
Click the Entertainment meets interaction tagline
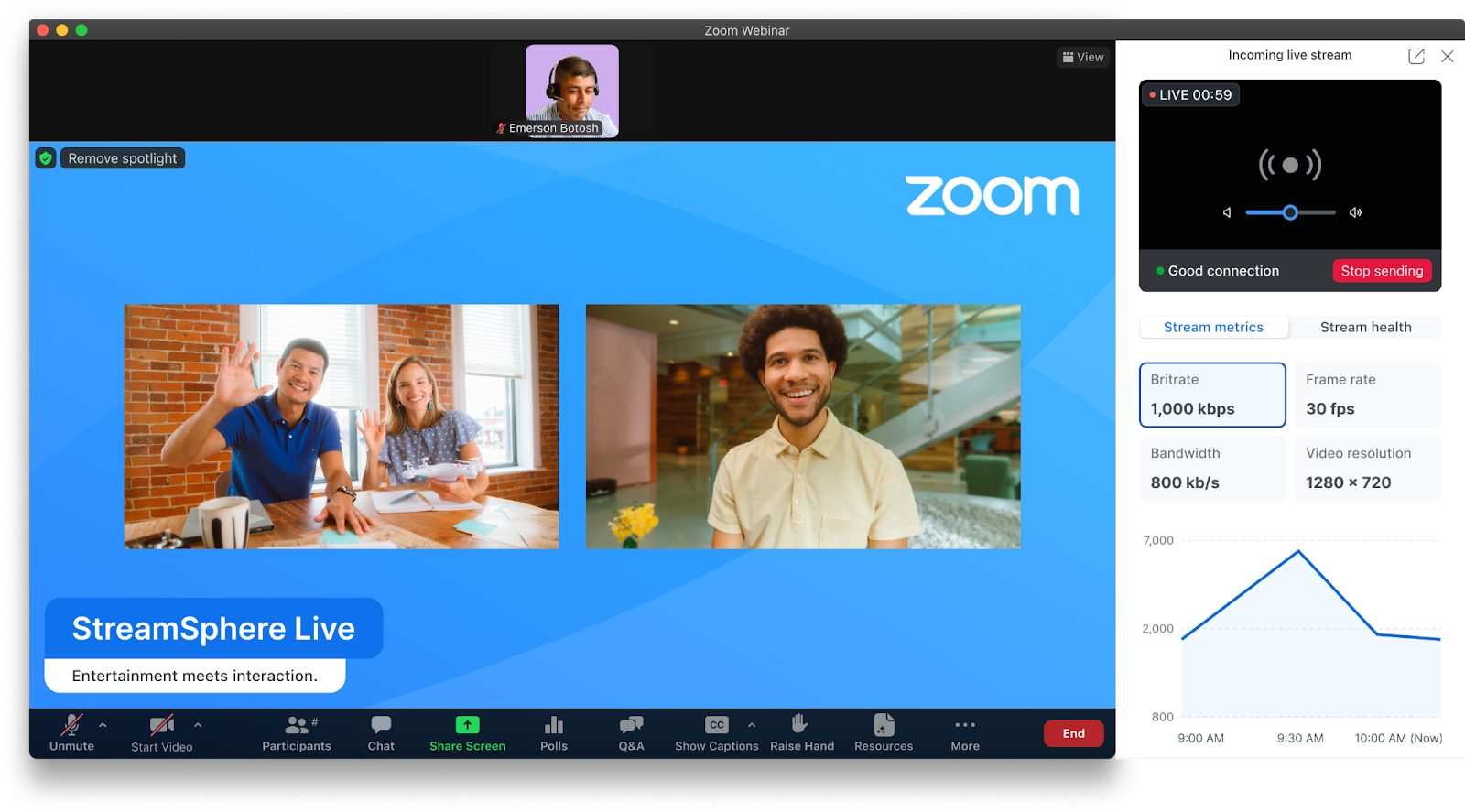[x=195, y=676]
